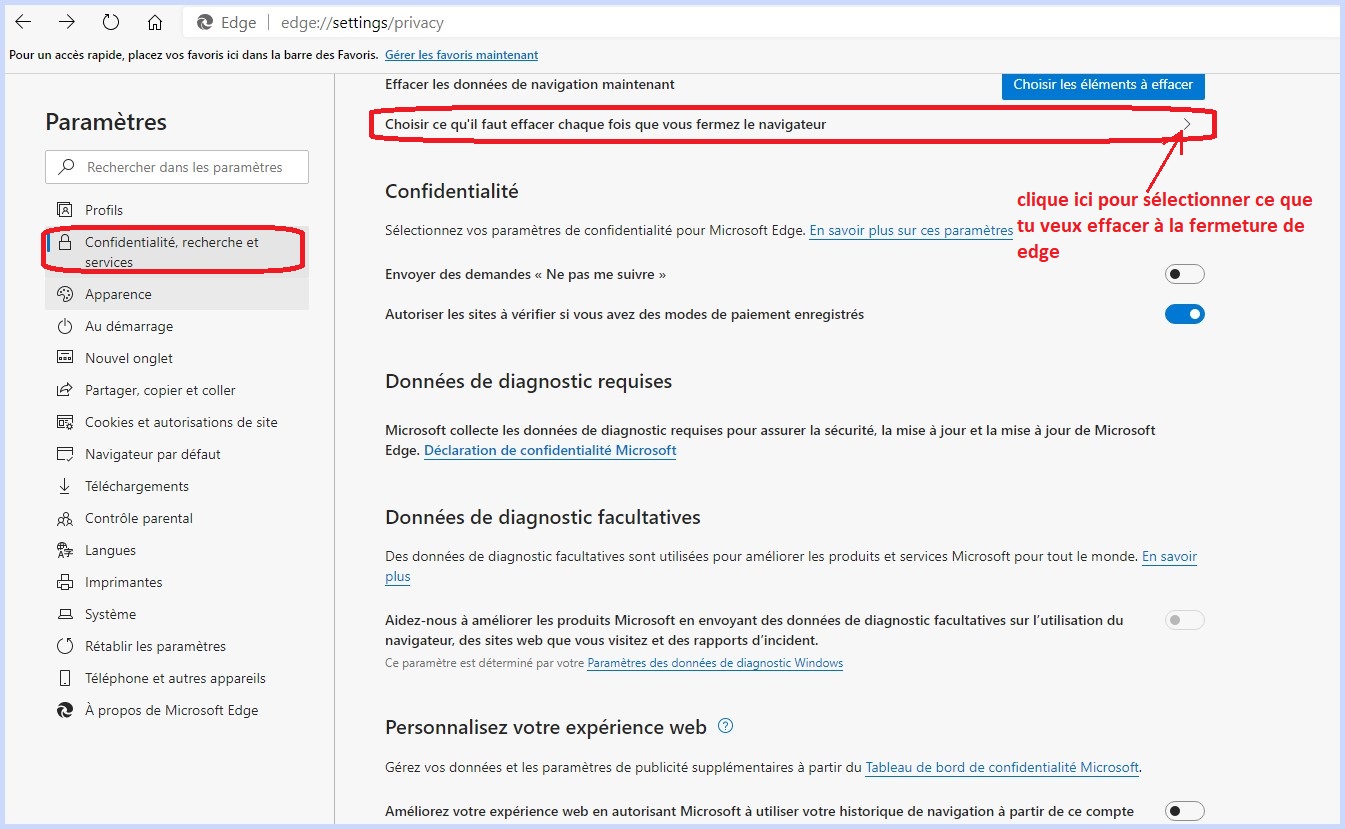1345x829 pixels.
Task: Reload the page with the refresh icon
Action: point(111,22)
